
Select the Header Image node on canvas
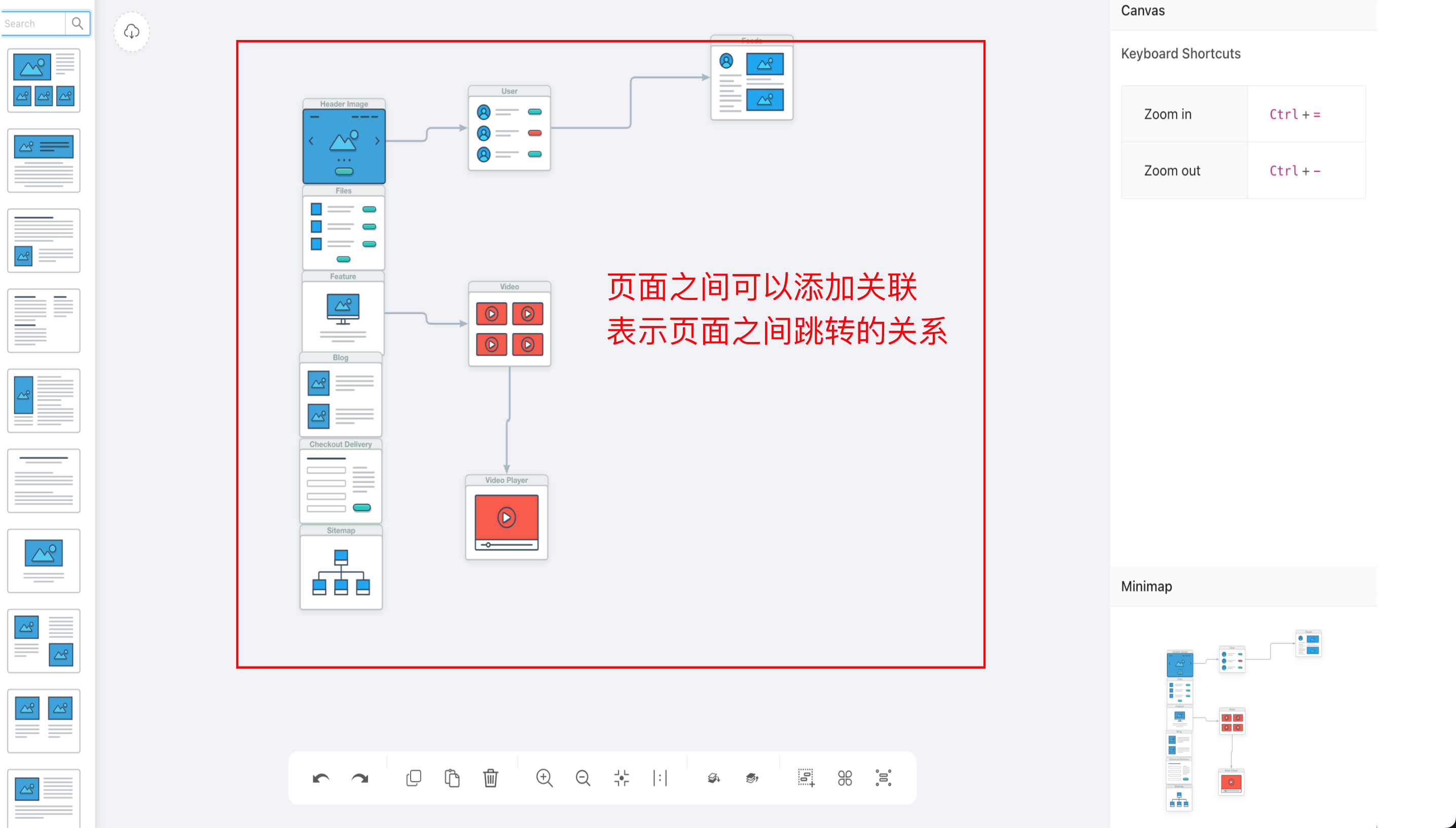tap(344, 141)
